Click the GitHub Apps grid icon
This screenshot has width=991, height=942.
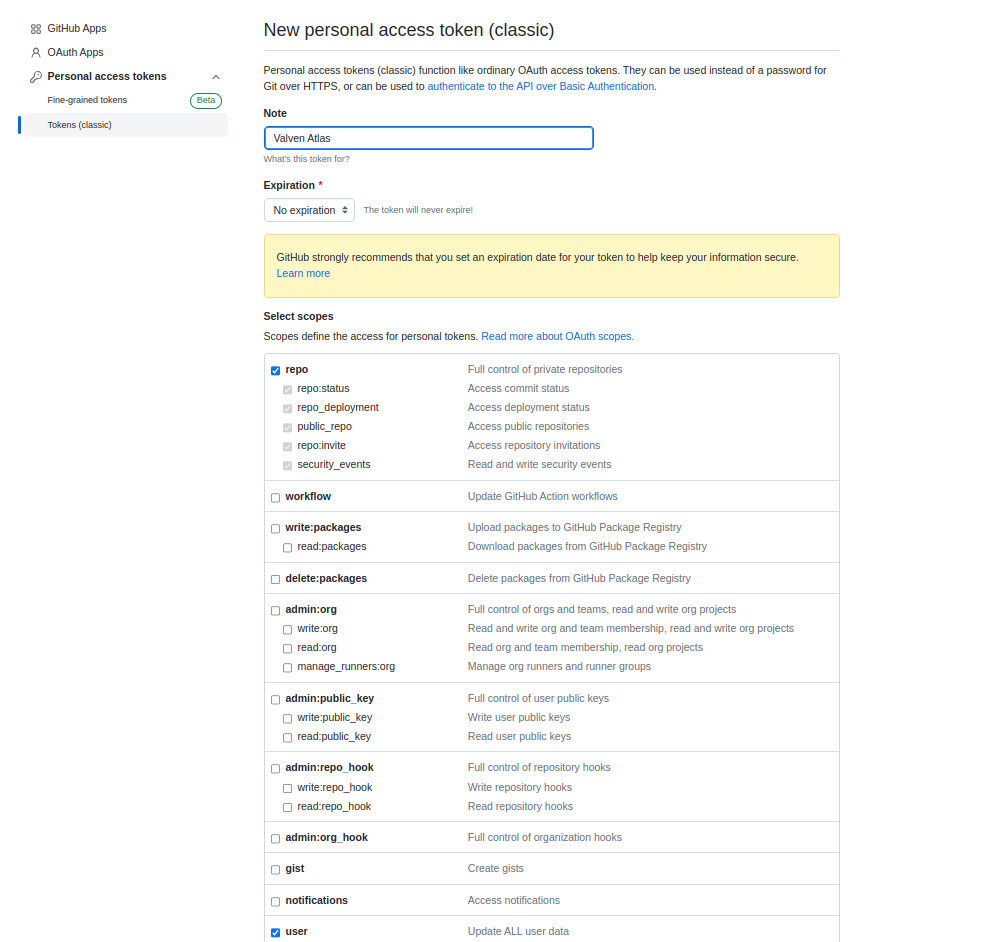coord(36,28)
